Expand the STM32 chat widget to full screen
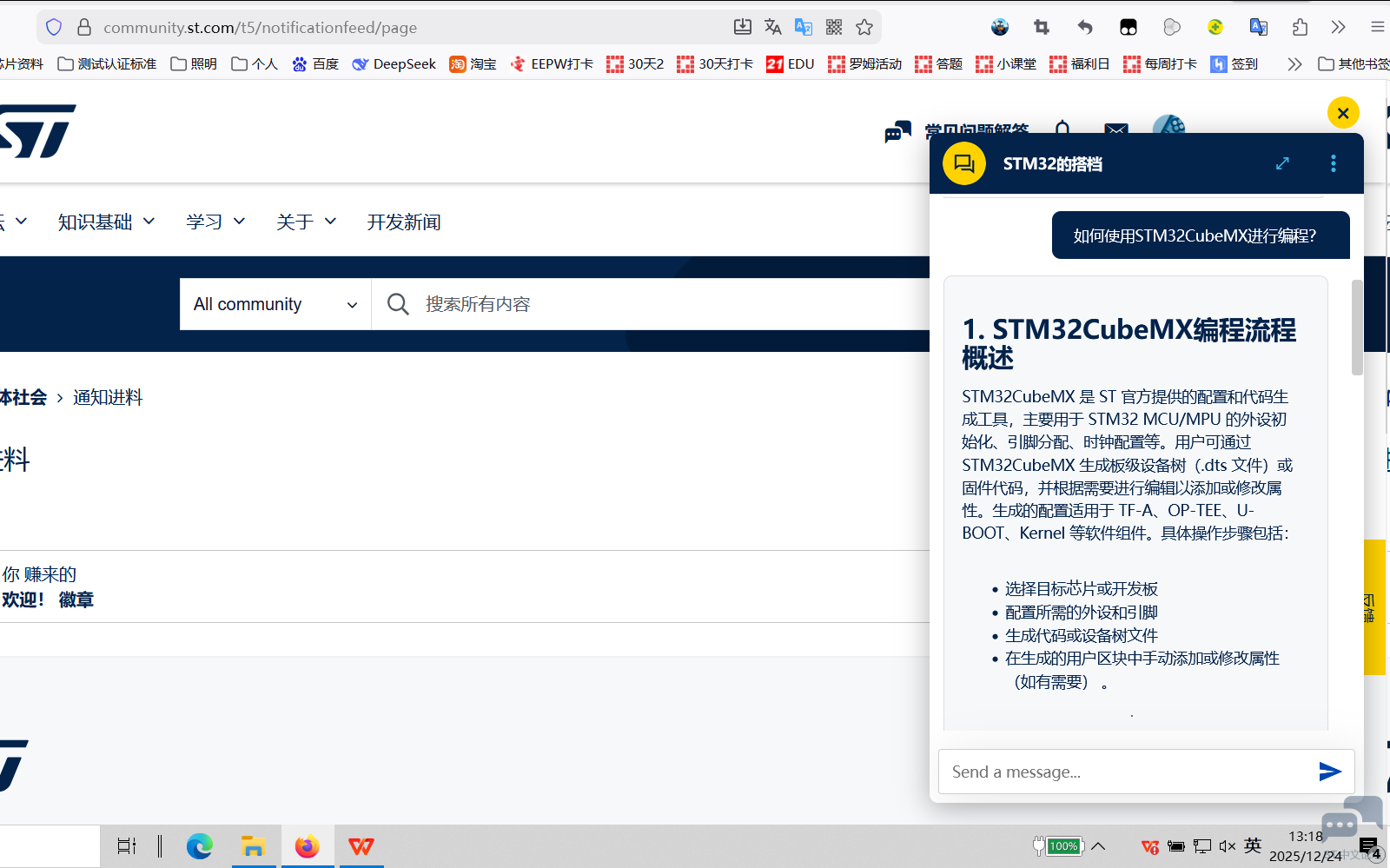 click(1282, 162)
